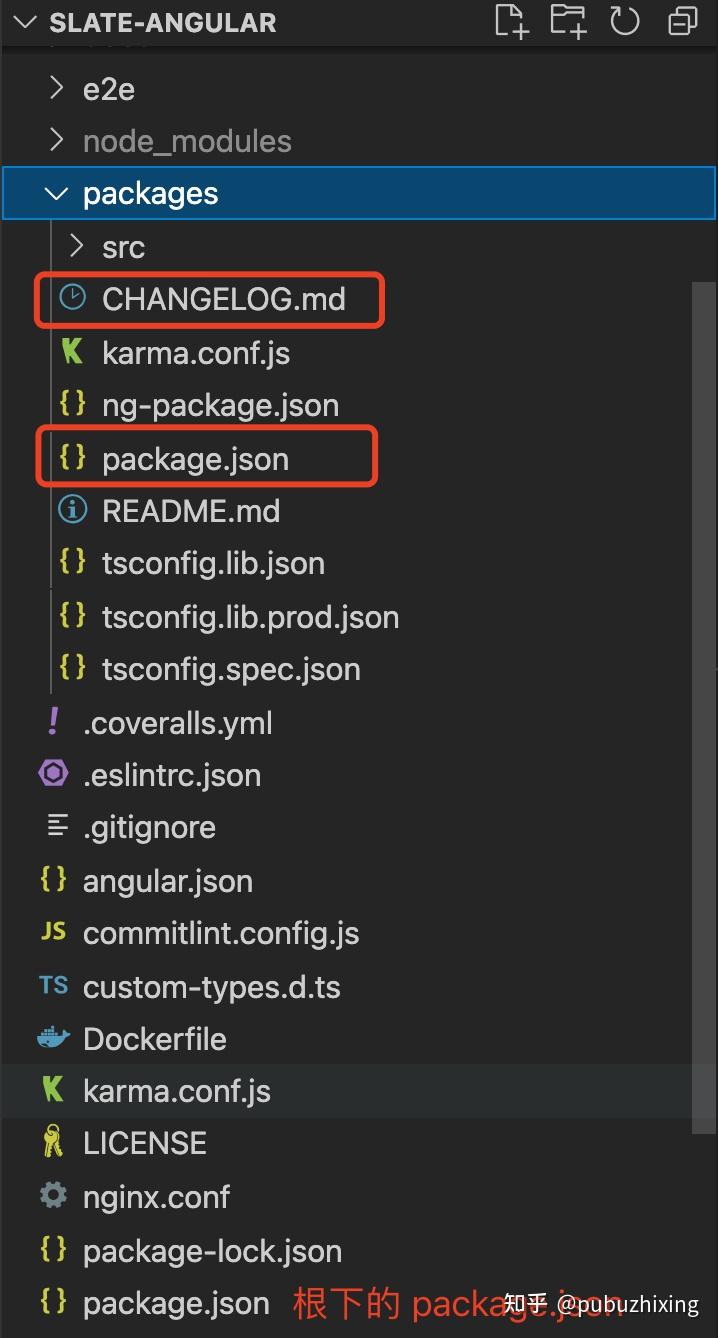Click the Explorer vertical scrollbar
The width and height of the screenshot is (718, 1338).
tap(705, 700)
